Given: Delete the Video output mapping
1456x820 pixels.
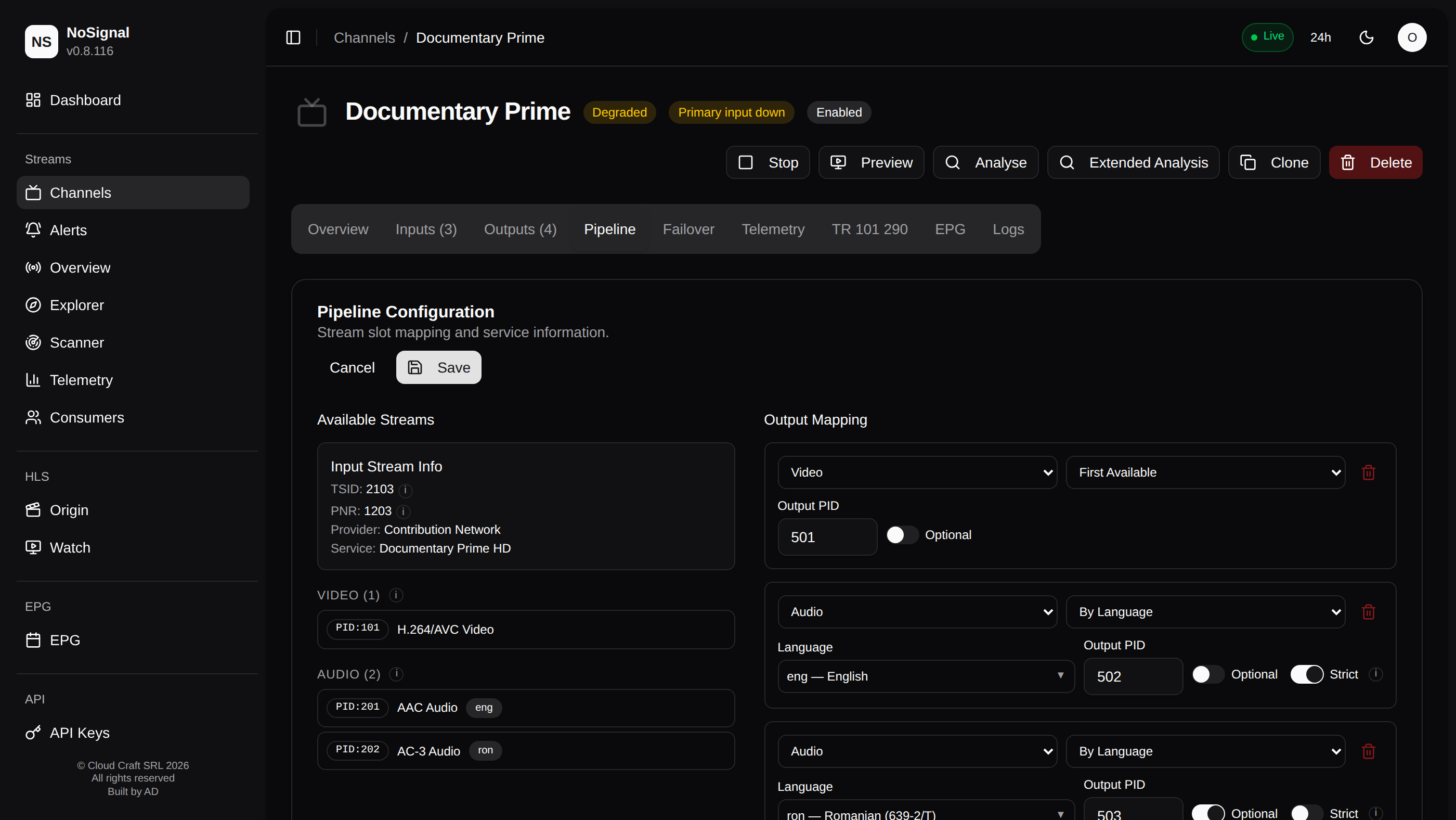Looking at the screenshot, I should (x=1369, y=472).
